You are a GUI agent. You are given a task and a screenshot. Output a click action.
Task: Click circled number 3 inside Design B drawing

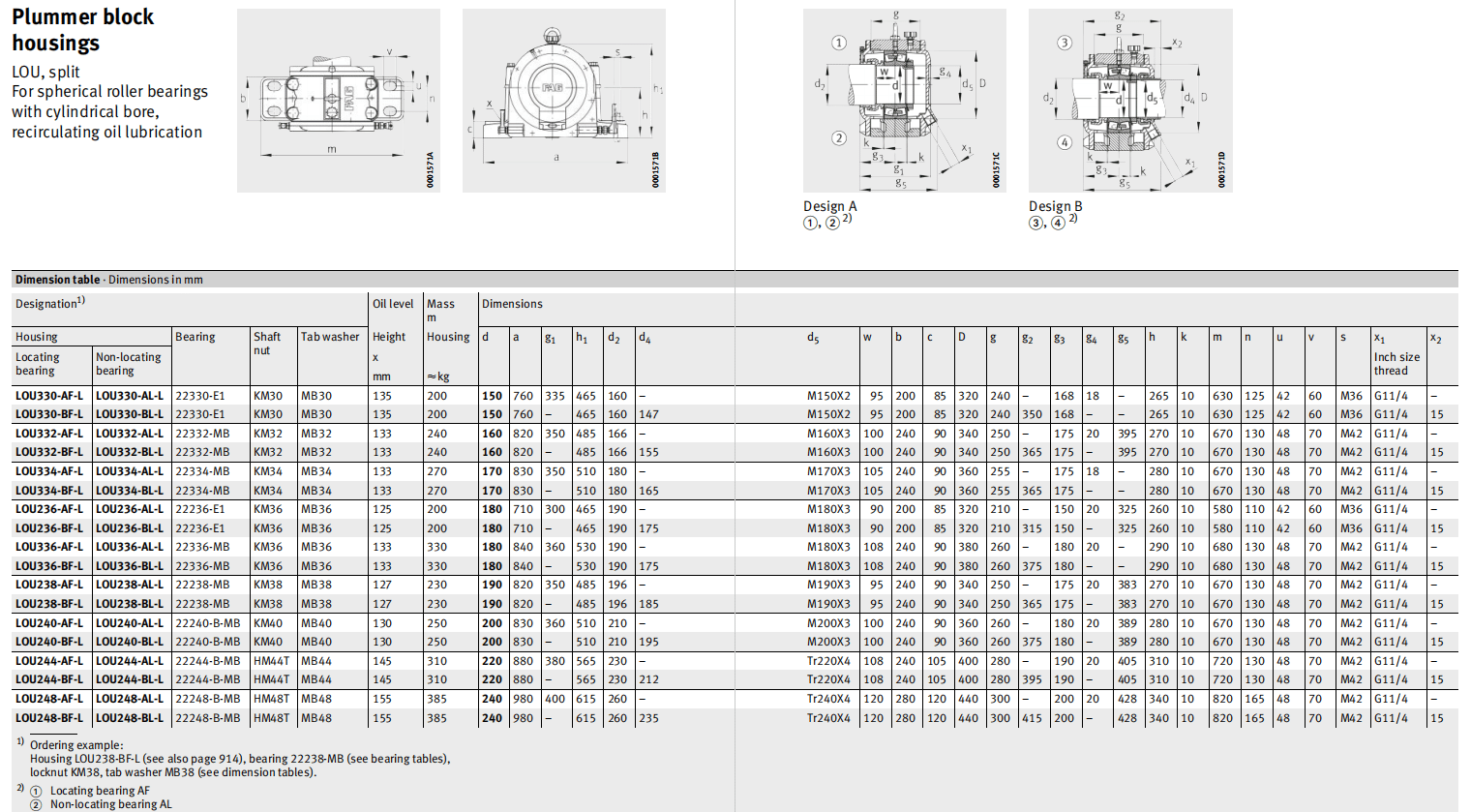tap(1065, 43)
